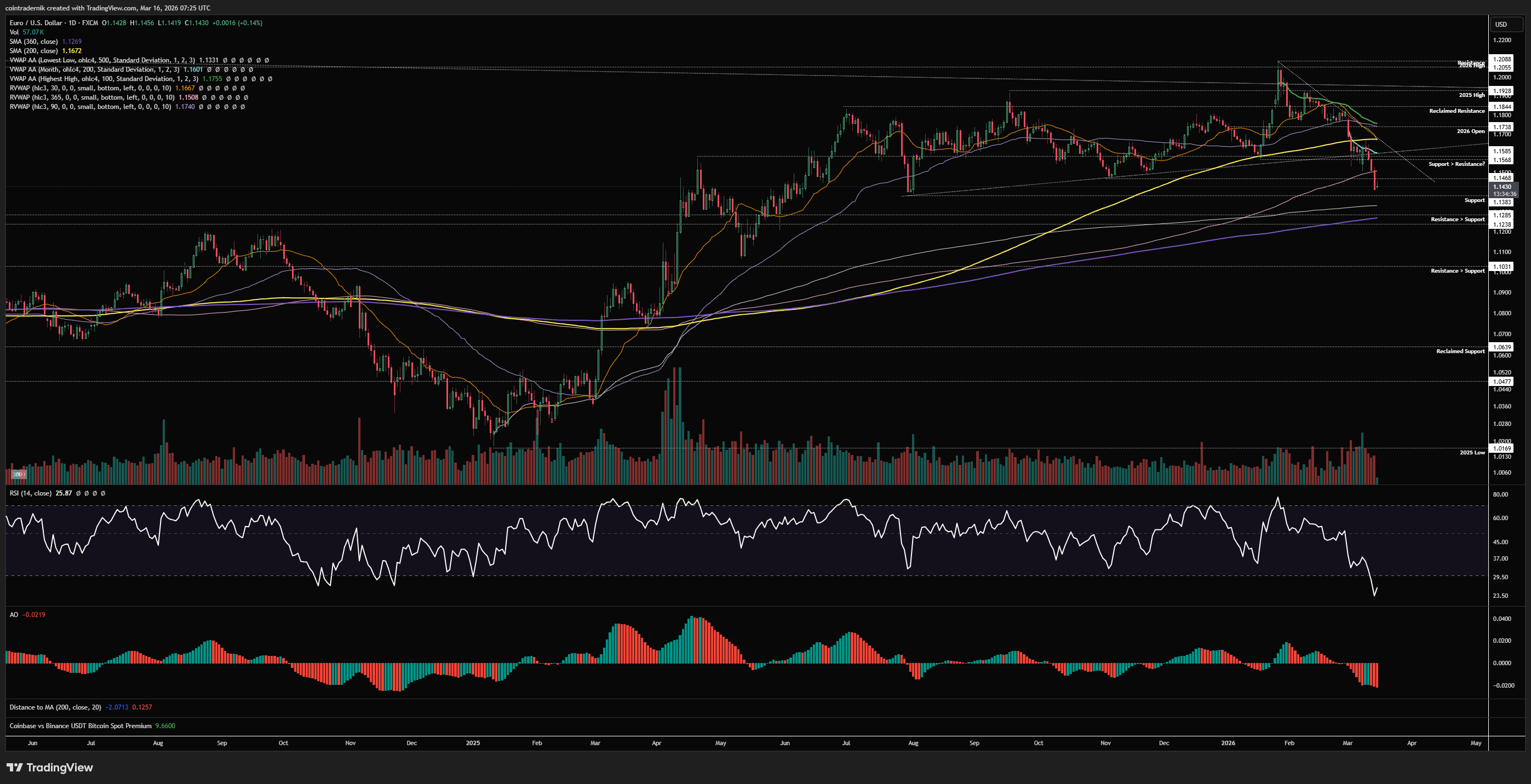The height and width of the screenshot is (784, 1531).
Task: Click the small volume tag in lower-left chart
Action: 18,474
